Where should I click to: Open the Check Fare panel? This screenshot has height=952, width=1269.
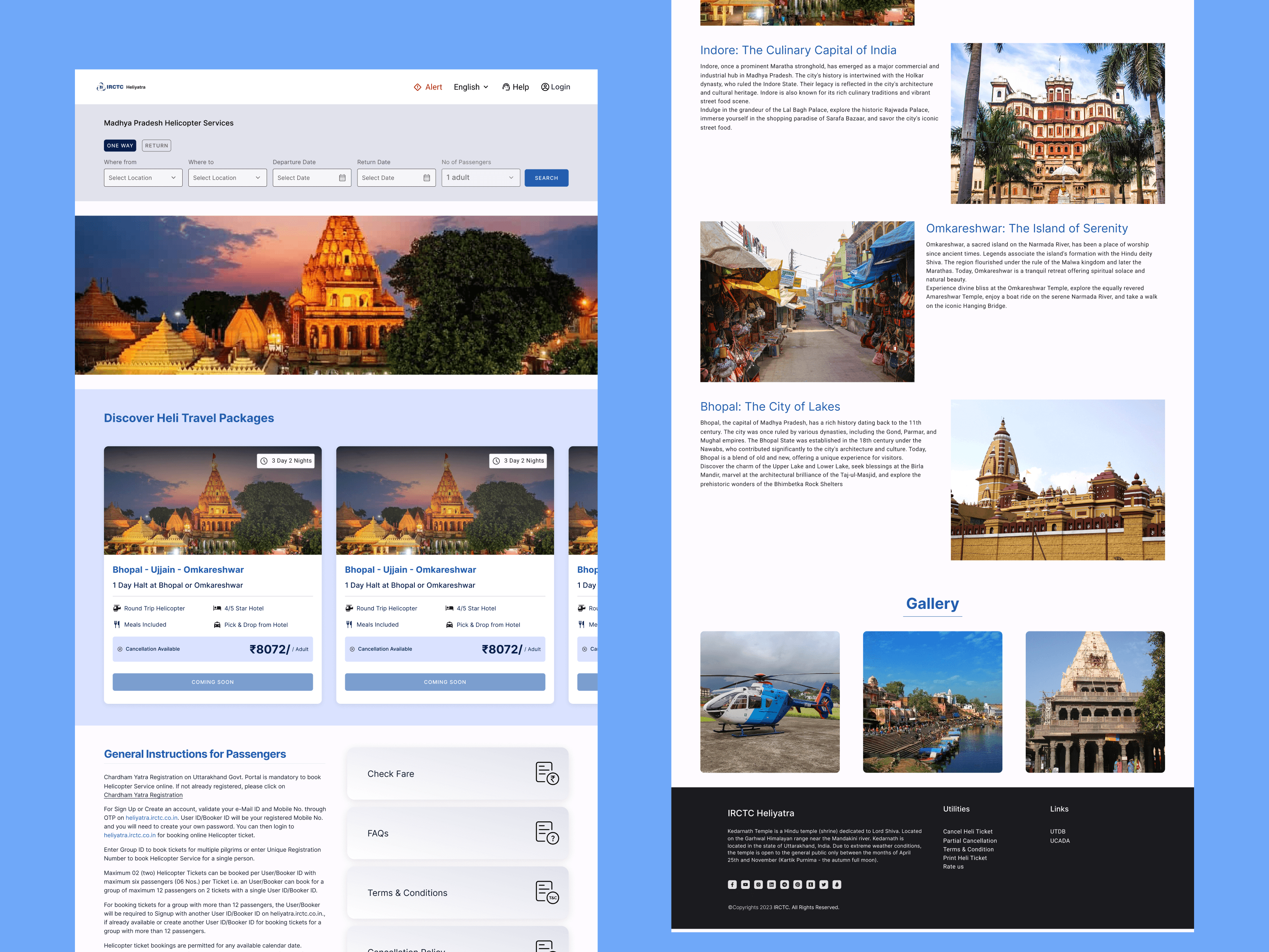458,773
